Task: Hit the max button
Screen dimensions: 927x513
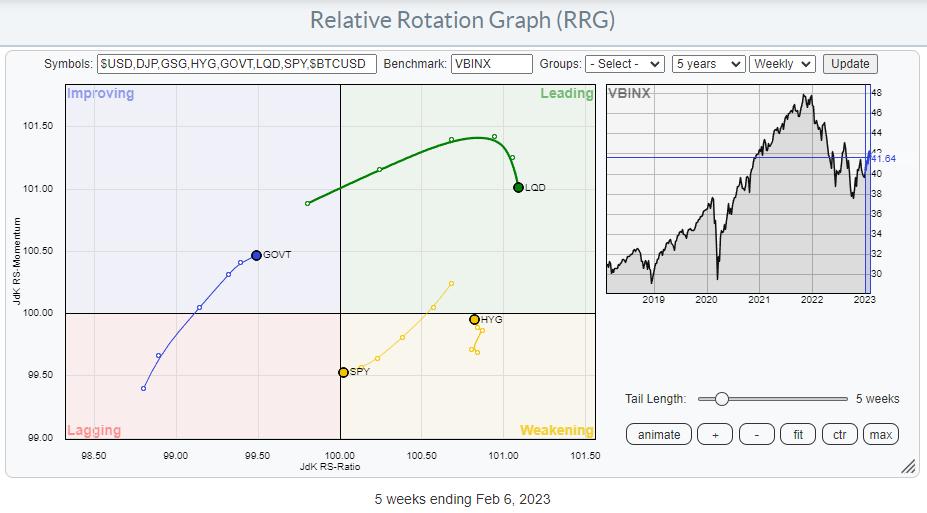Action: click(880, 434)
